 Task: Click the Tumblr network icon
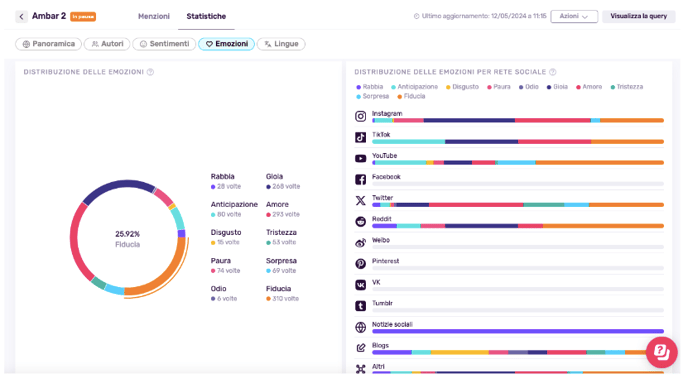(x=360, y=306)
